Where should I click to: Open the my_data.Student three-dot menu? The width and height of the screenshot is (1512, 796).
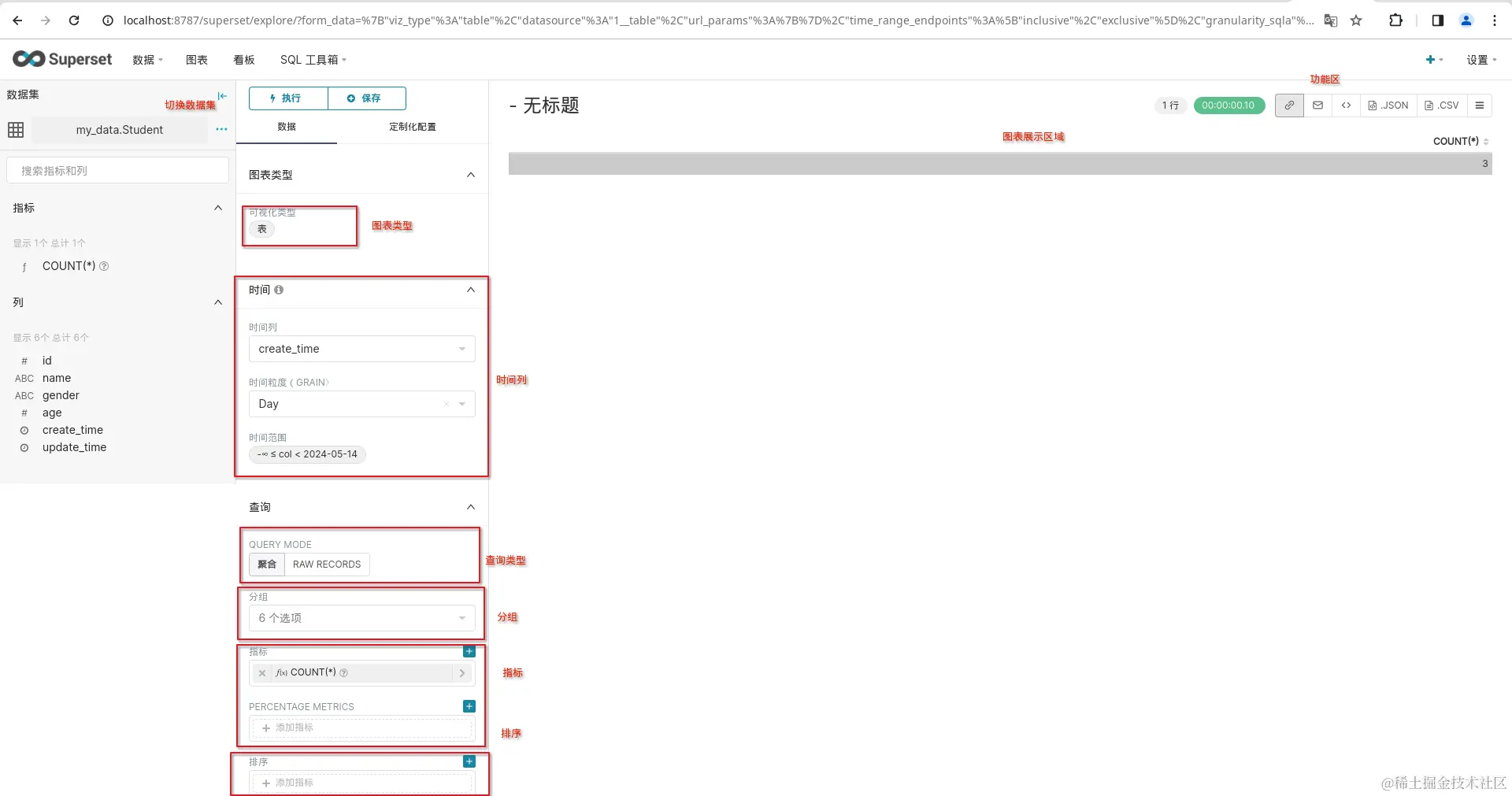(221, 129)
